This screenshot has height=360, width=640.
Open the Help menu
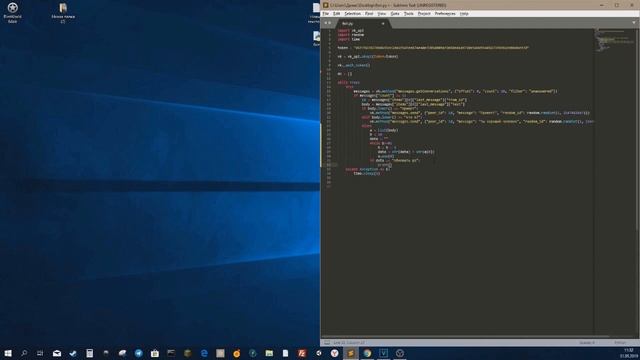tap(464, 13)
